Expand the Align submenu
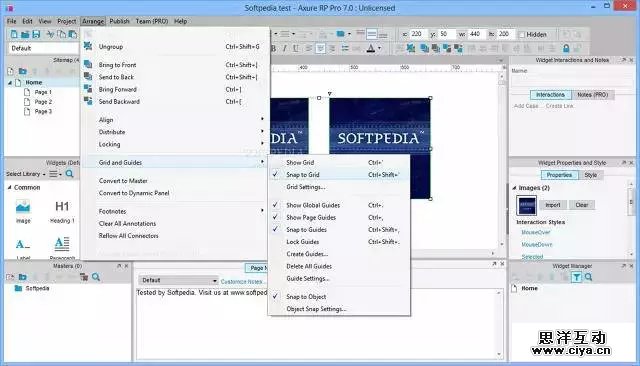 (x=176, y=120)
